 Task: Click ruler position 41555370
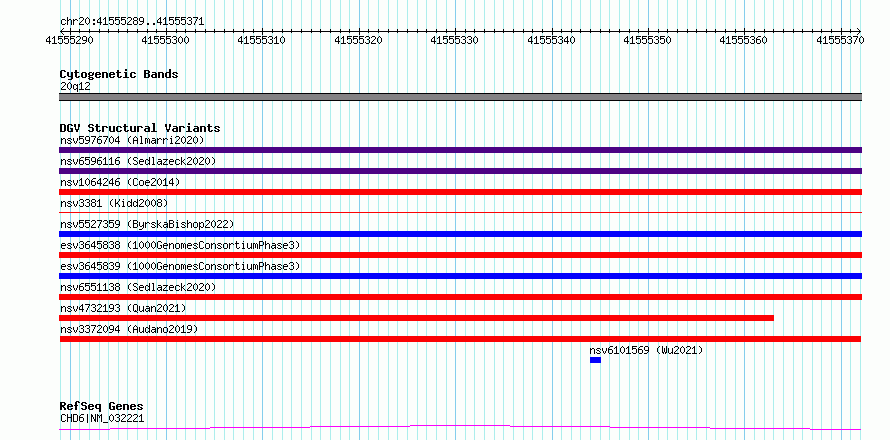pyautogui.click(x=841, y=40)
